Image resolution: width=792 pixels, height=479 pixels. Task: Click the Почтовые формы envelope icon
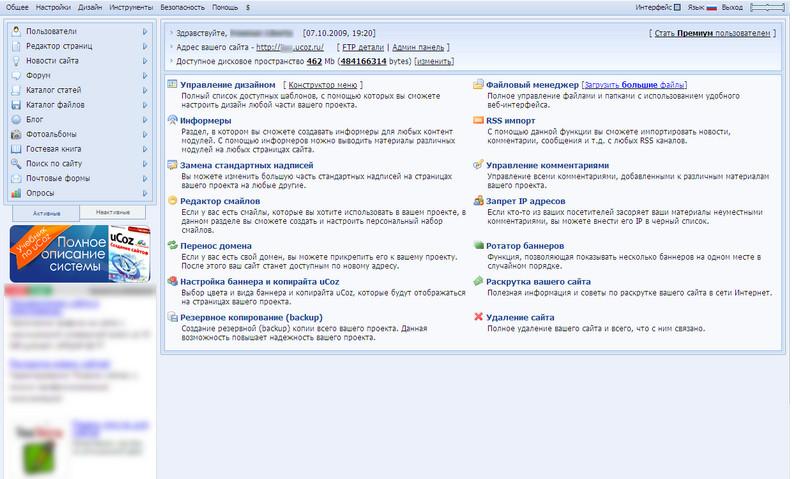click(16, 178)
